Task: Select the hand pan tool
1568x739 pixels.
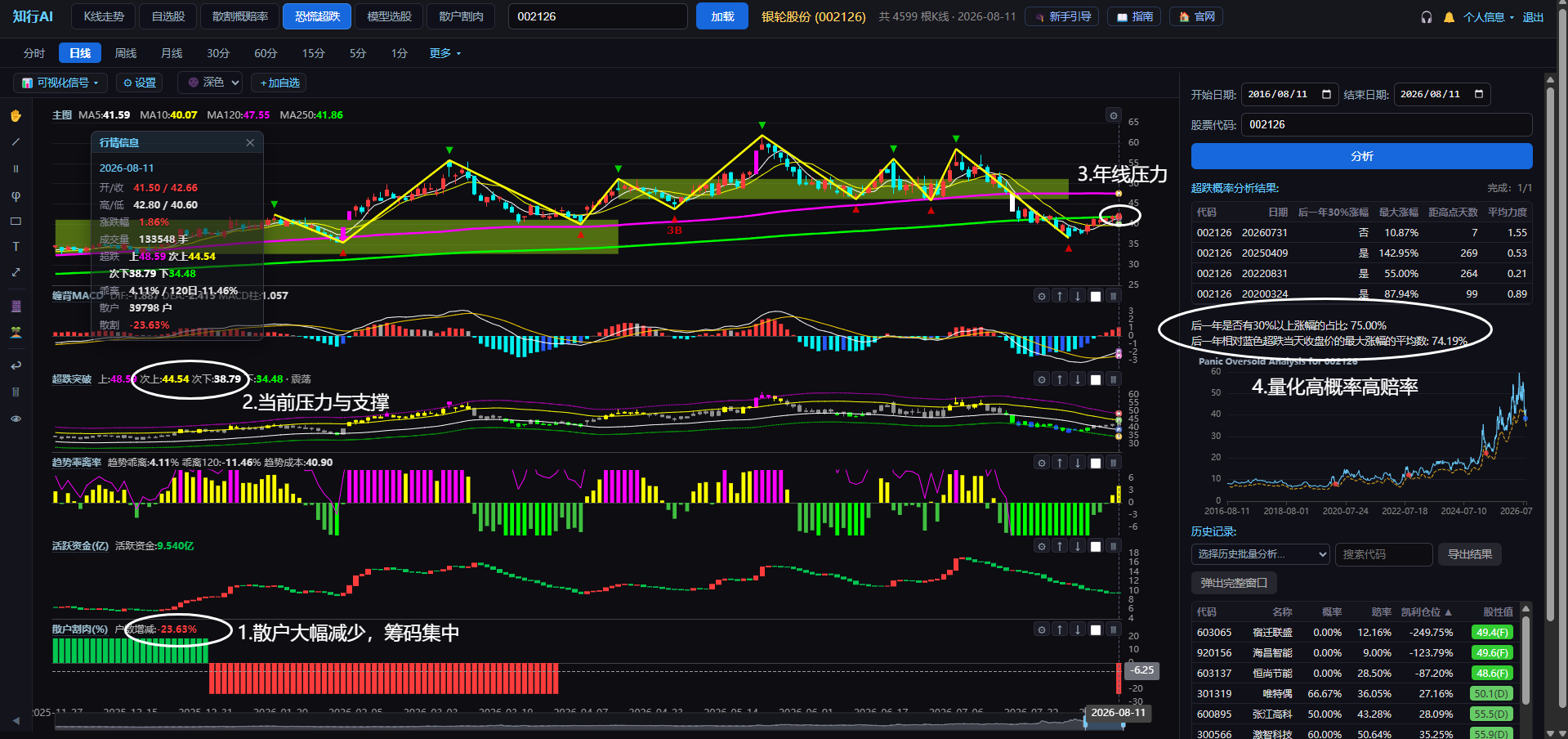Action: tap(16, 116)
